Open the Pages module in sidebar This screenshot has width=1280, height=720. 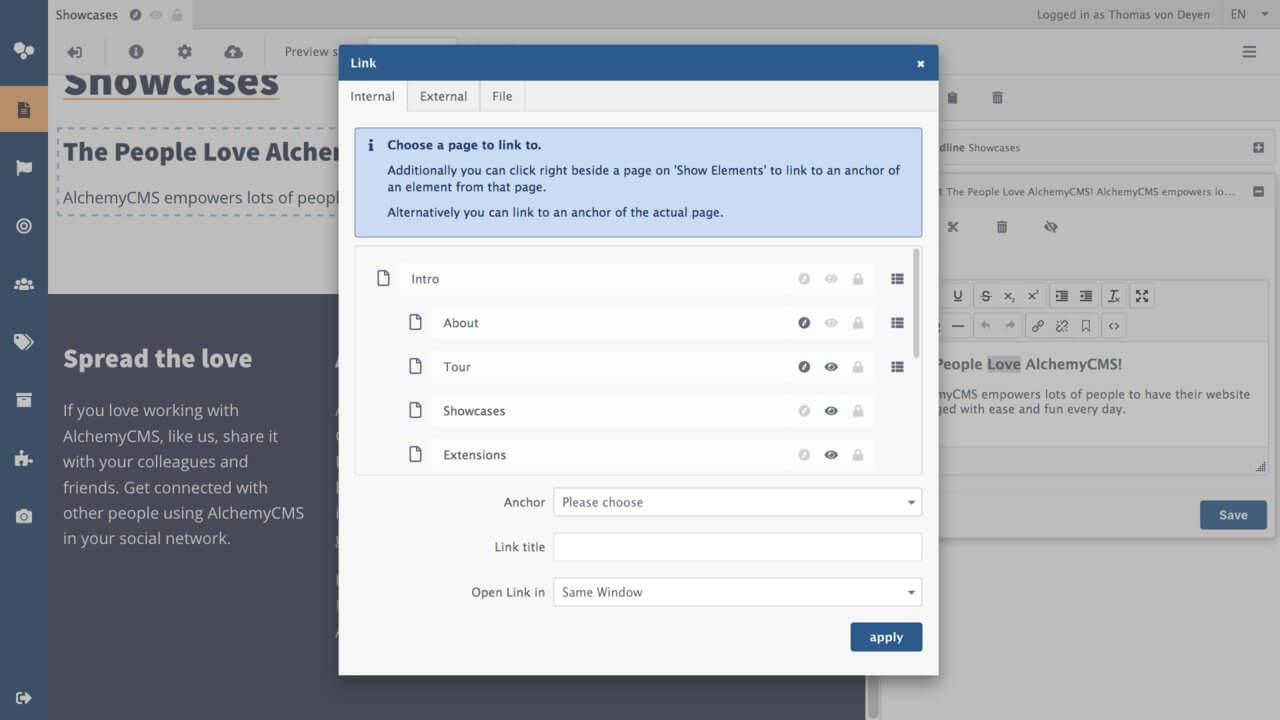pyautogui.click(x=24, y=109)
